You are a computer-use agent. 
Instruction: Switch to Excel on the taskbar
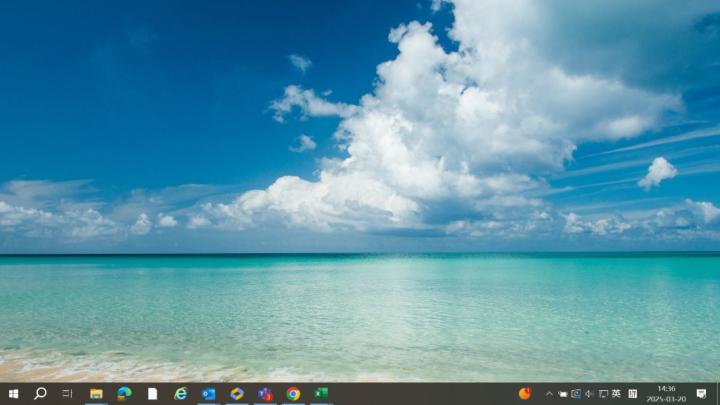tap(321, 394)
